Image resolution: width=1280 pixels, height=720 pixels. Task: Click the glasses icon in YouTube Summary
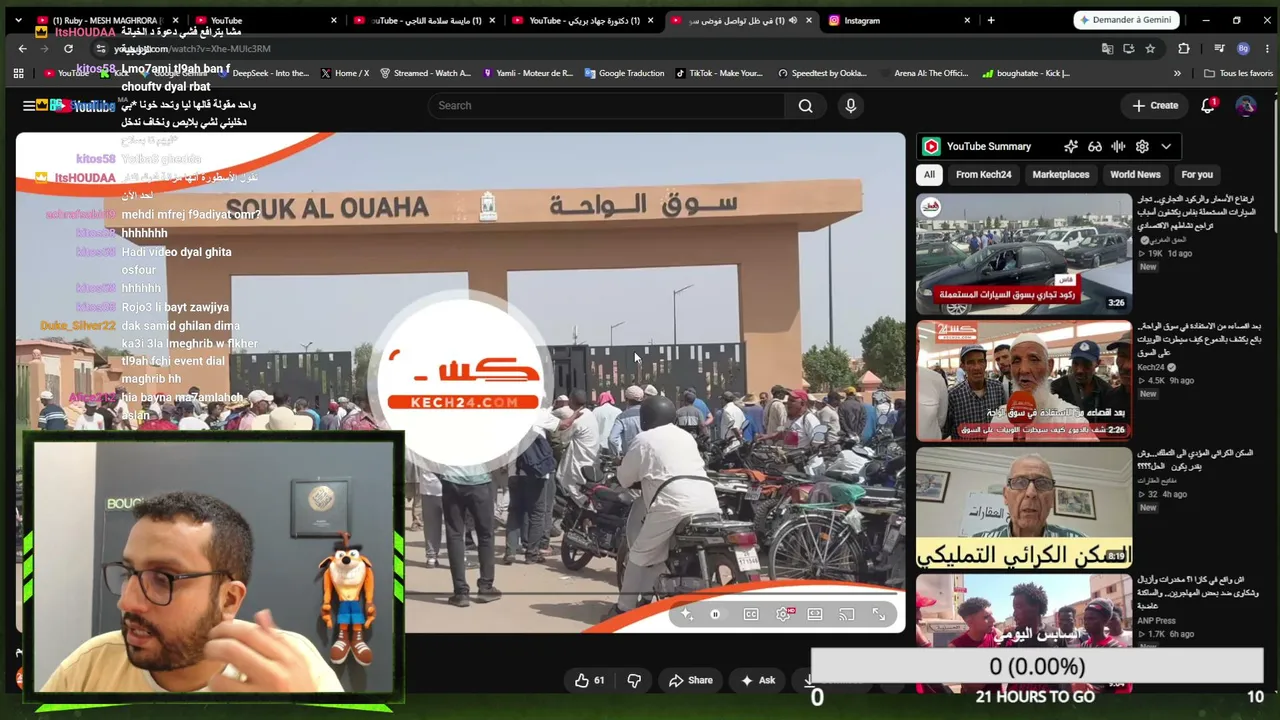pos(1095,146)
